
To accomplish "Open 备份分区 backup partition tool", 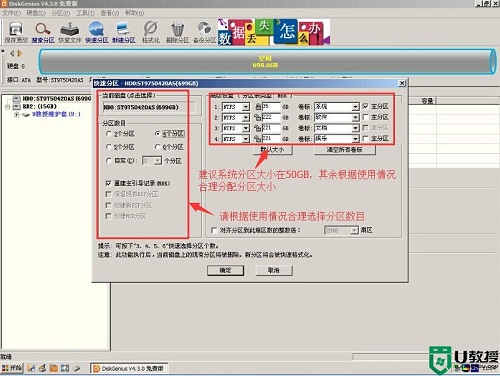I will pos(204,32).
